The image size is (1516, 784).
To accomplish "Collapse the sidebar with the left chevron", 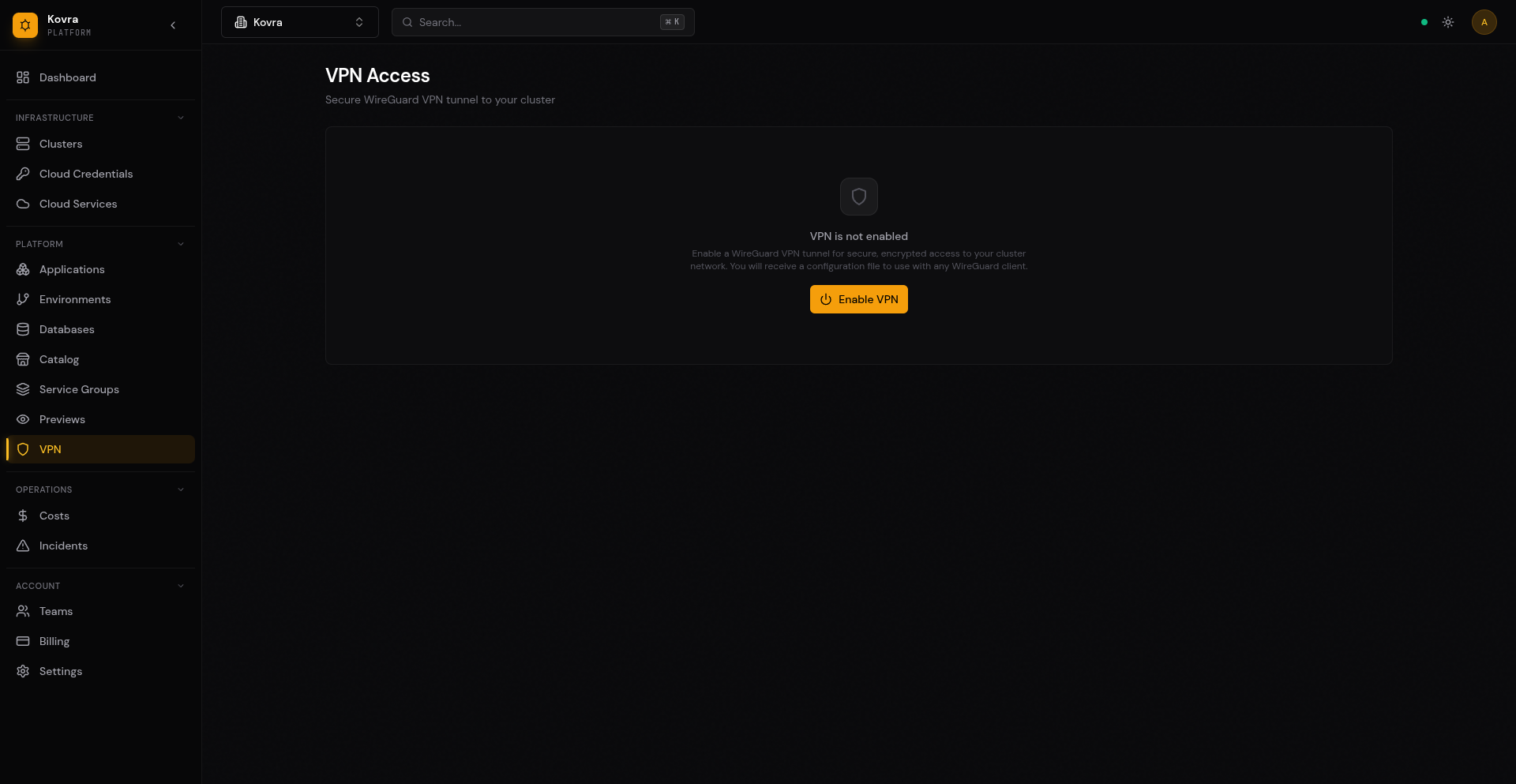I will pos(173,25).
